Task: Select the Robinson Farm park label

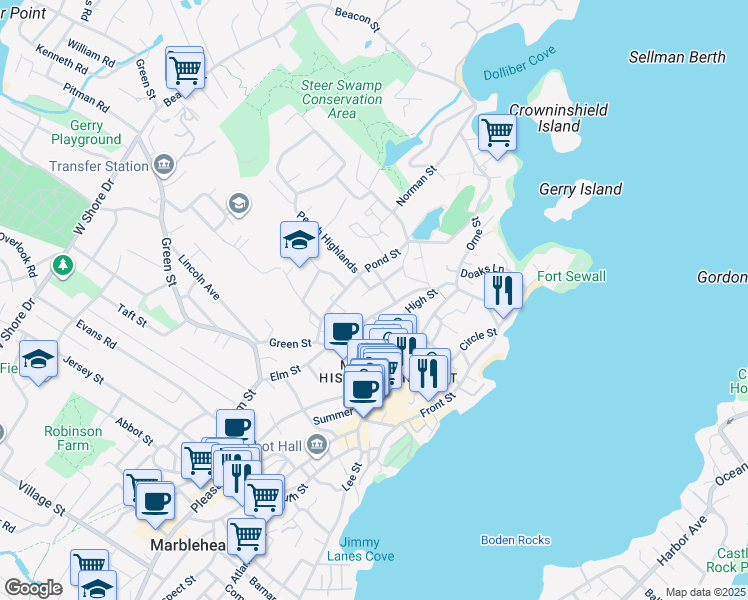Action: [72, 438]
